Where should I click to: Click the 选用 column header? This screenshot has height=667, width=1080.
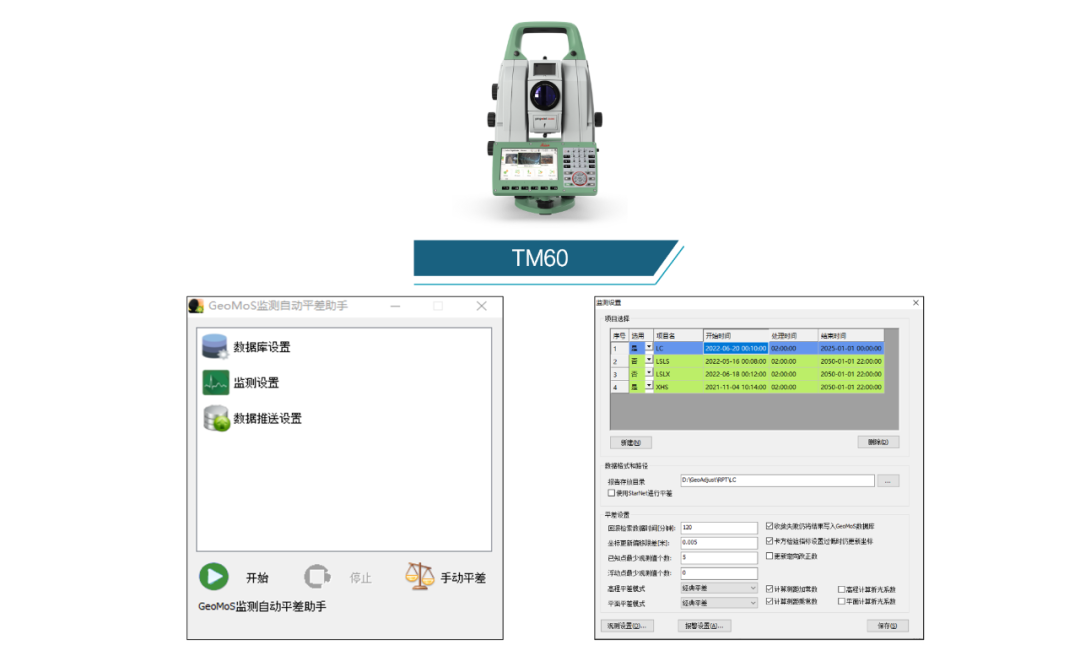tap(641, 336)
